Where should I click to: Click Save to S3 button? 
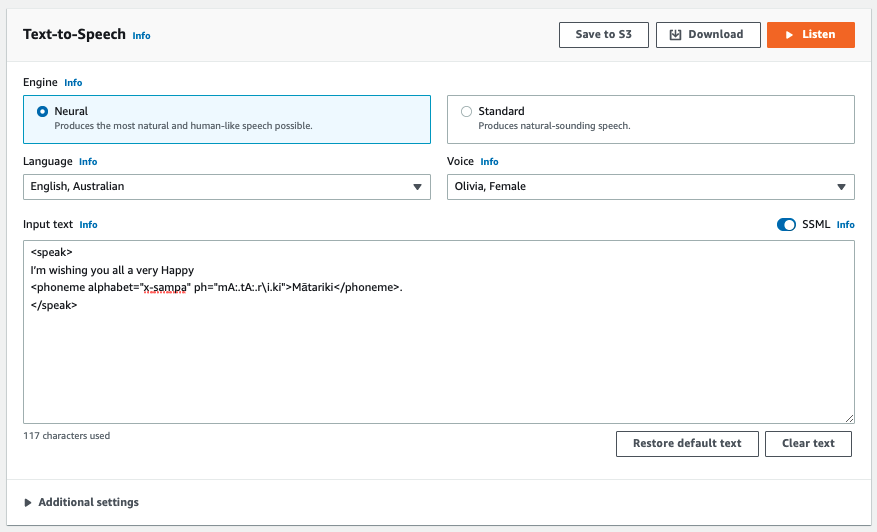pos(603,34)
